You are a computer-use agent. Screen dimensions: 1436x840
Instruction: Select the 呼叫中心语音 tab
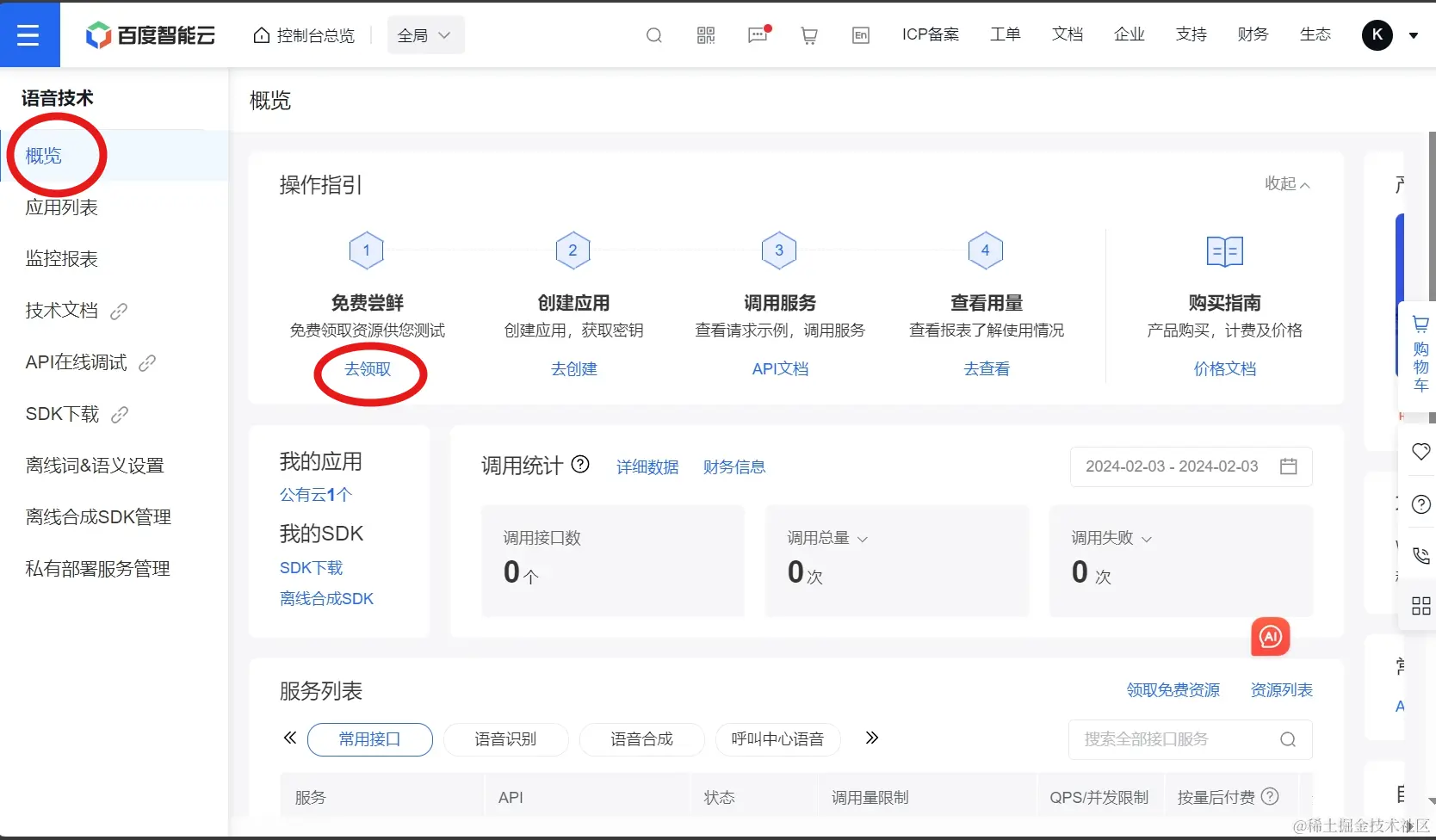coord(778,739)
